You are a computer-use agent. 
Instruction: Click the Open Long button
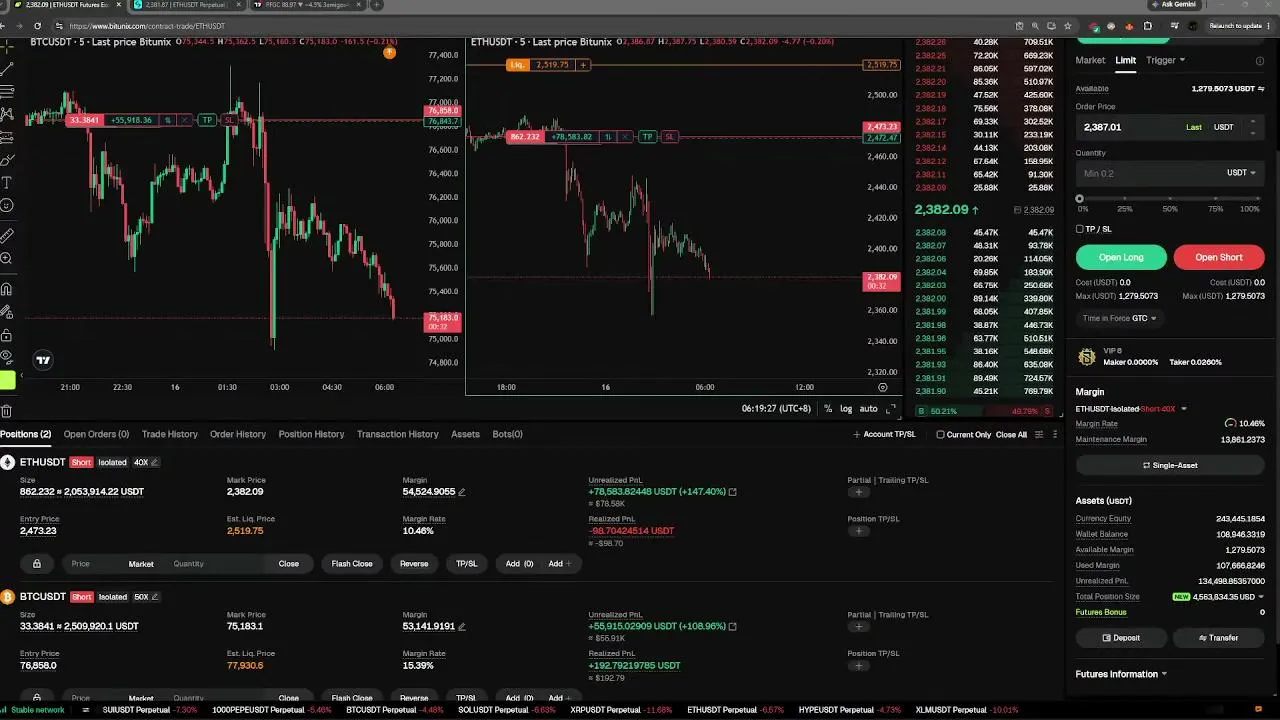pyautogui.click(x=1121, y=257)
